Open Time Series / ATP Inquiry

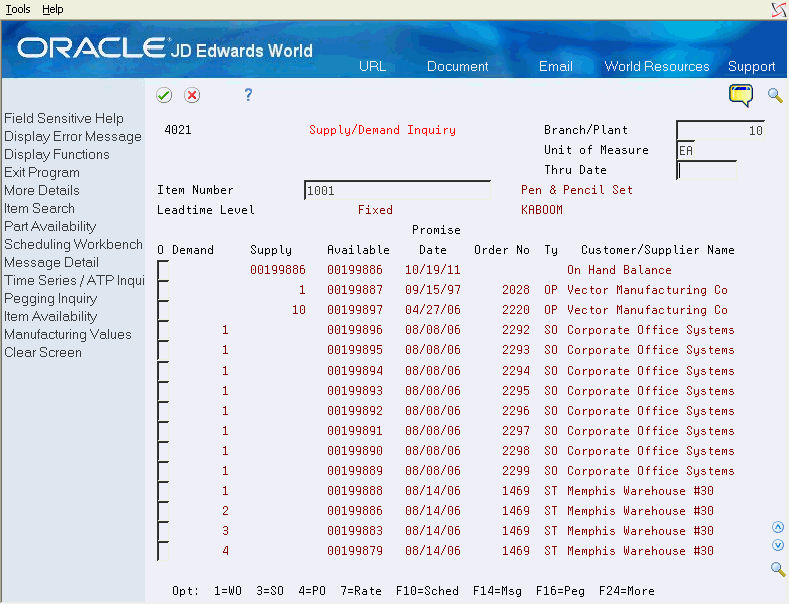point(74,280)
